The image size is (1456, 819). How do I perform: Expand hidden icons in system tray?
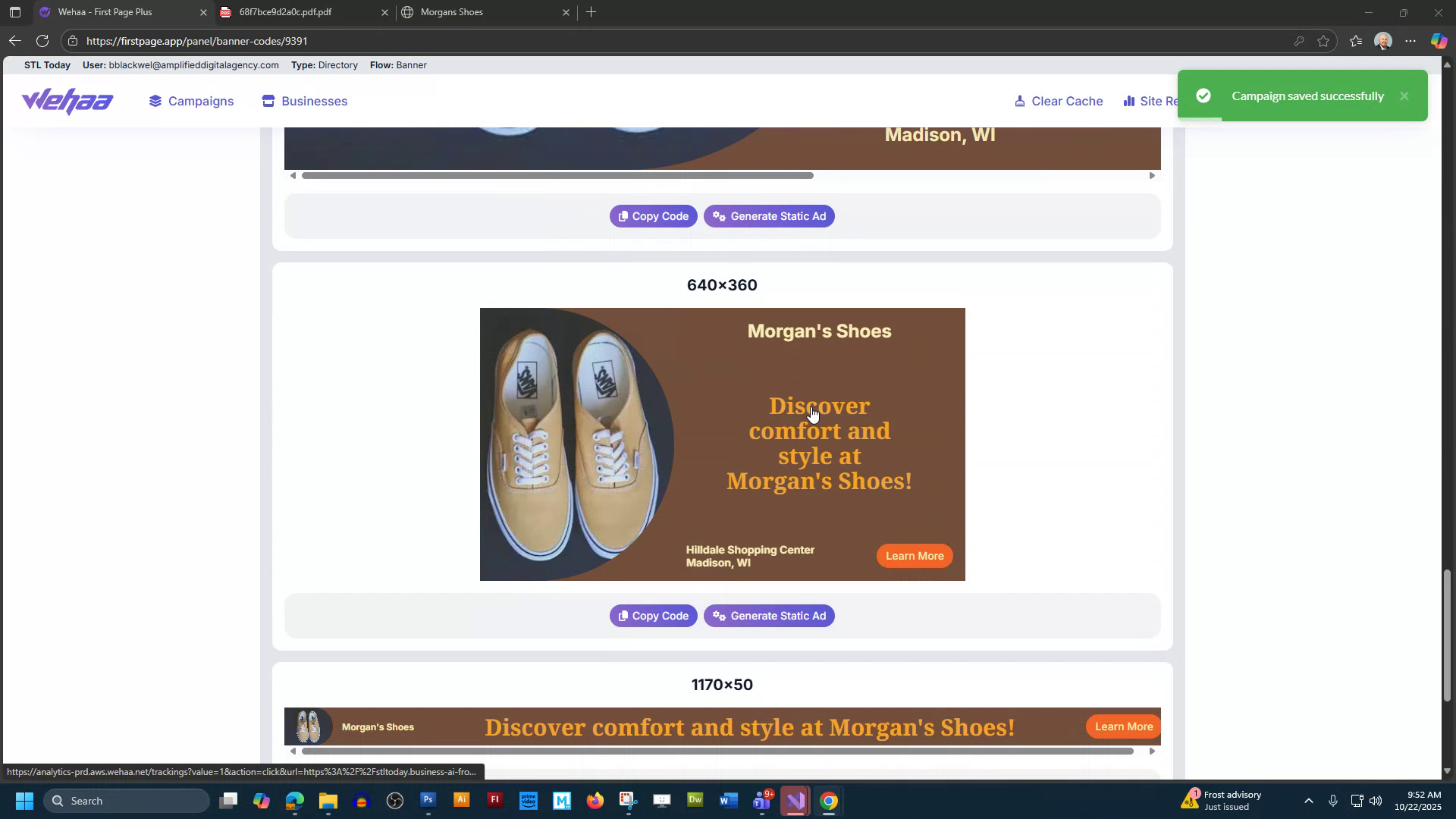1309,800
